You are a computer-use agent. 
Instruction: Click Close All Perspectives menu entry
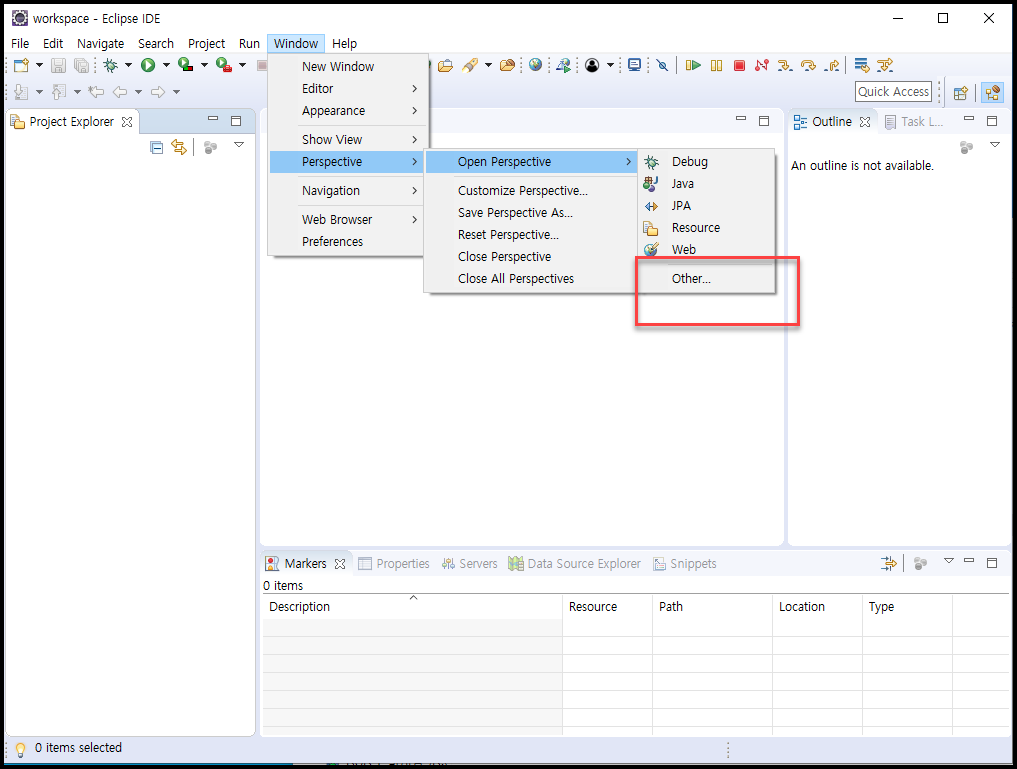pos(531,279)
